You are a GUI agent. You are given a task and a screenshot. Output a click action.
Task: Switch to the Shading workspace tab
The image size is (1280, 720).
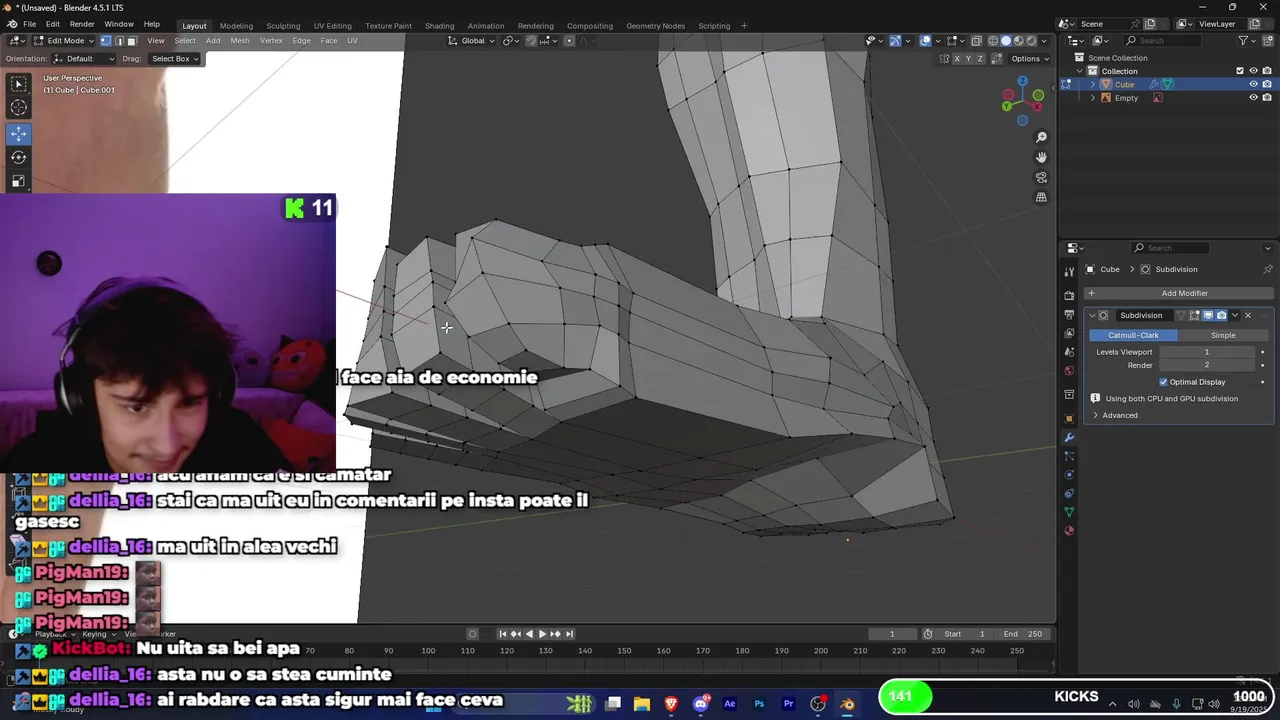(439, 26)
